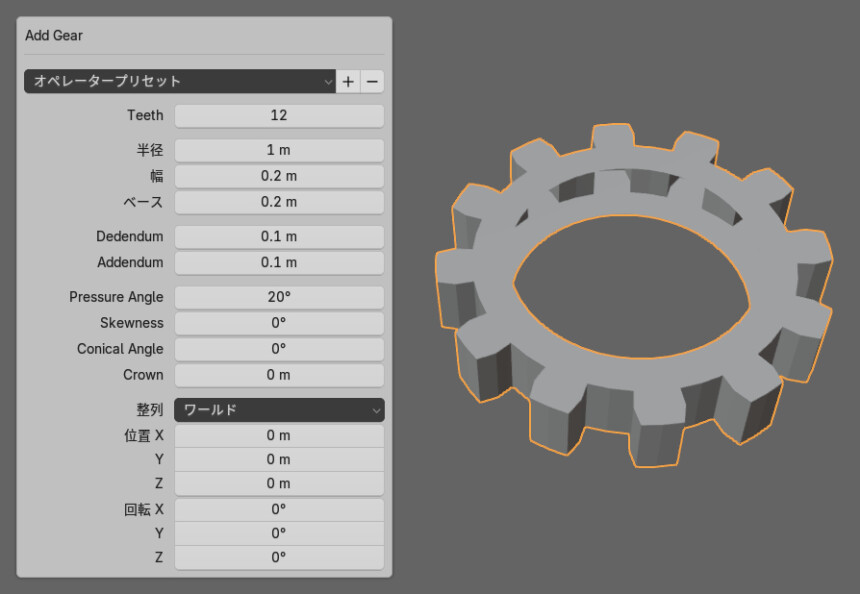Click the Pressure Angle label
This screenshot has width=860, height=594.
[116, 297]
